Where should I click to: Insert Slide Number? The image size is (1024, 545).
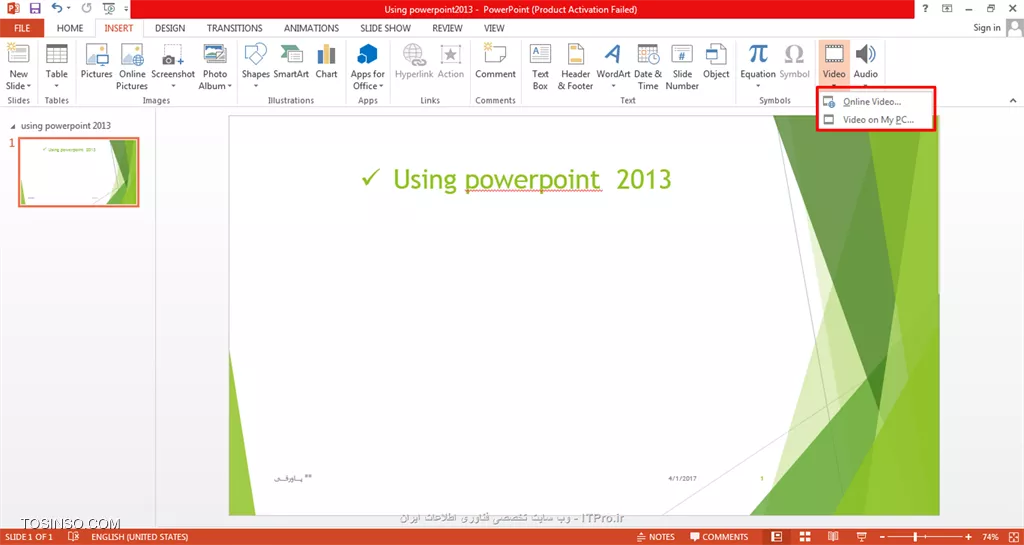coord(682,67)
